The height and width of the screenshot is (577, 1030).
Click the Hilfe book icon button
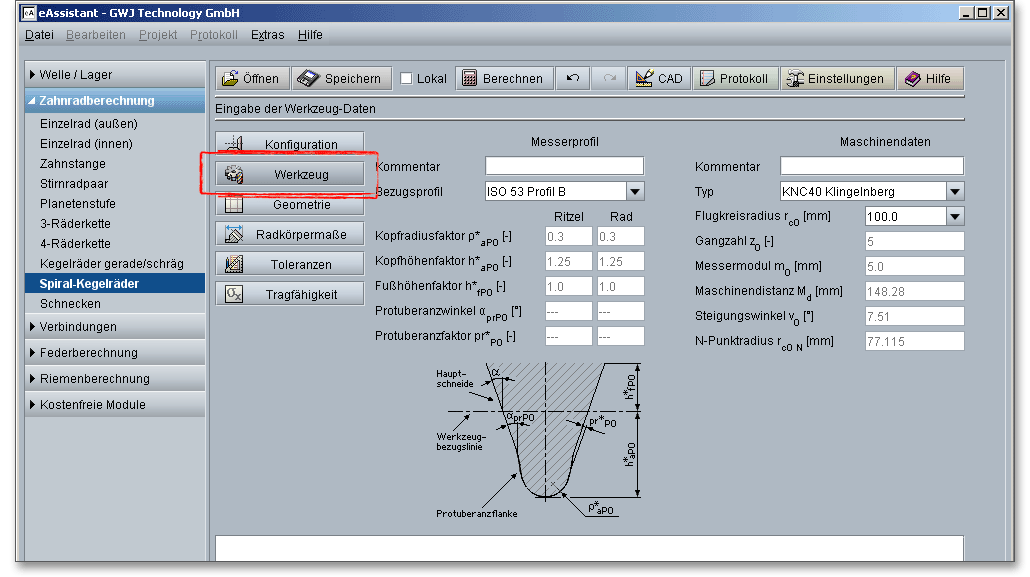(x=929, y=78)
